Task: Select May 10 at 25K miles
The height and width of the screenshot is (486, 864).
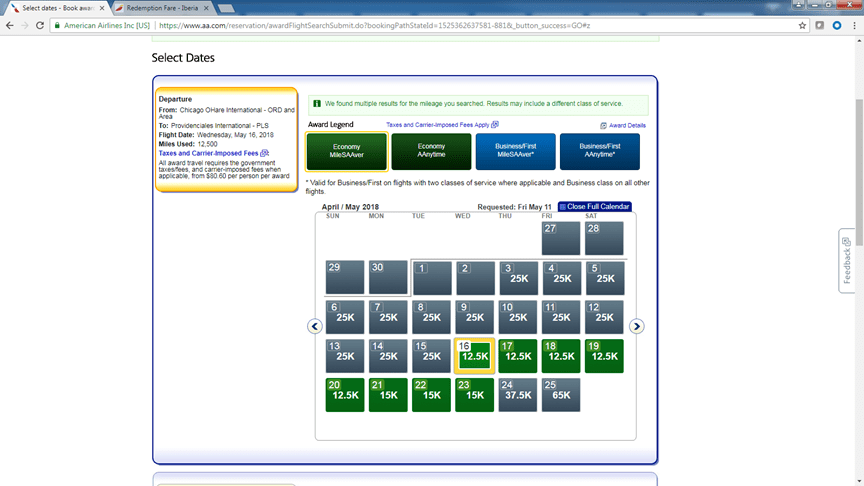Action: point(517,317)
